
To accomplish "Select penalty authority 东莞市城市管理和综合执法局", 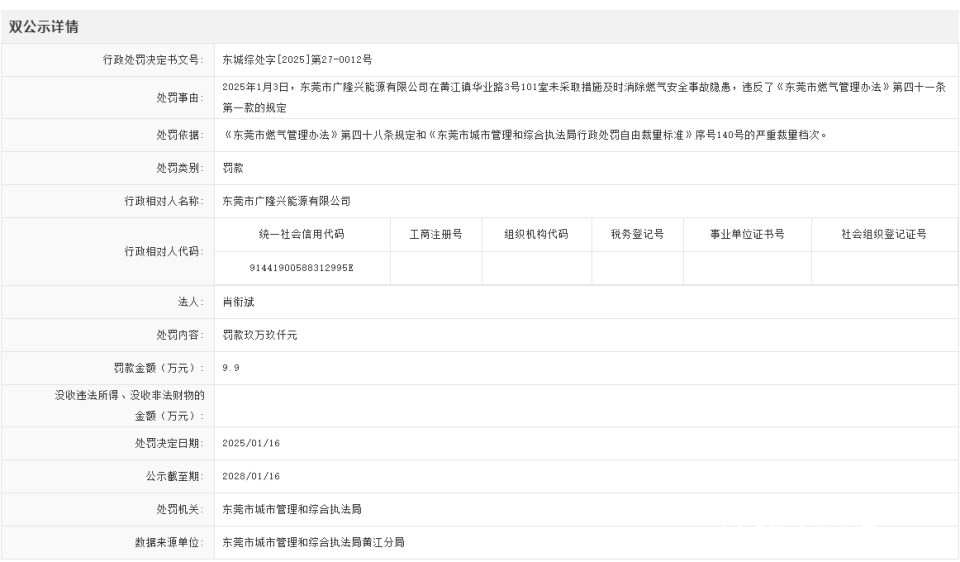I will point(291,510).
